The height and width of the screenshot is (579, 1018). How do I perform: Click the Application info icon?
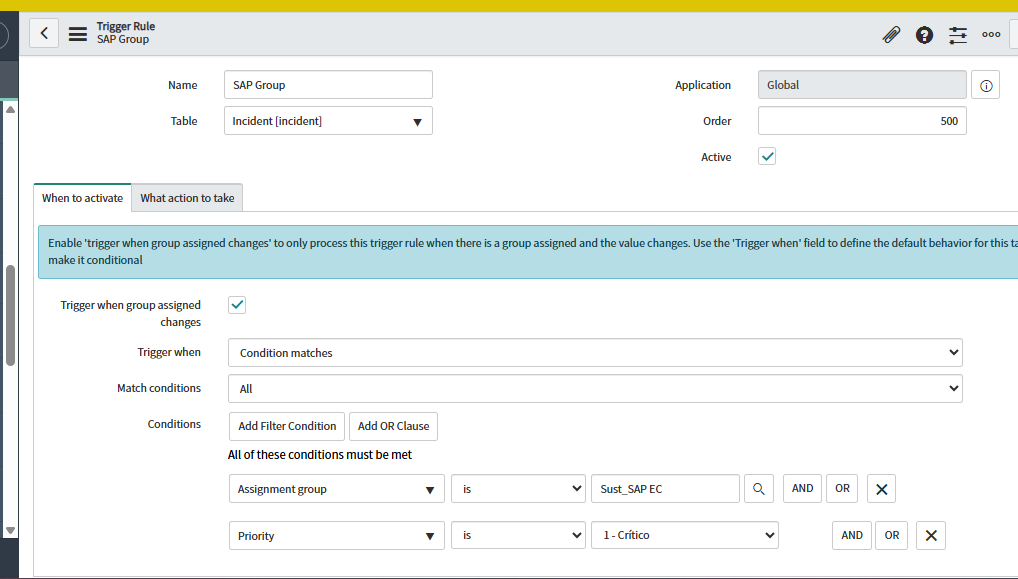point(985,86)
